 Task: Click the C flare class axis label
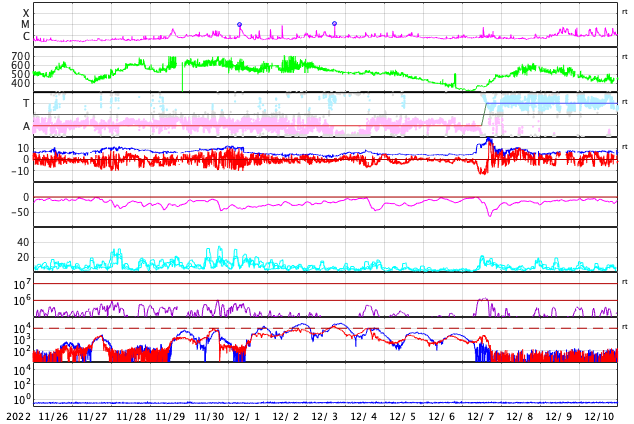point(26,36)
